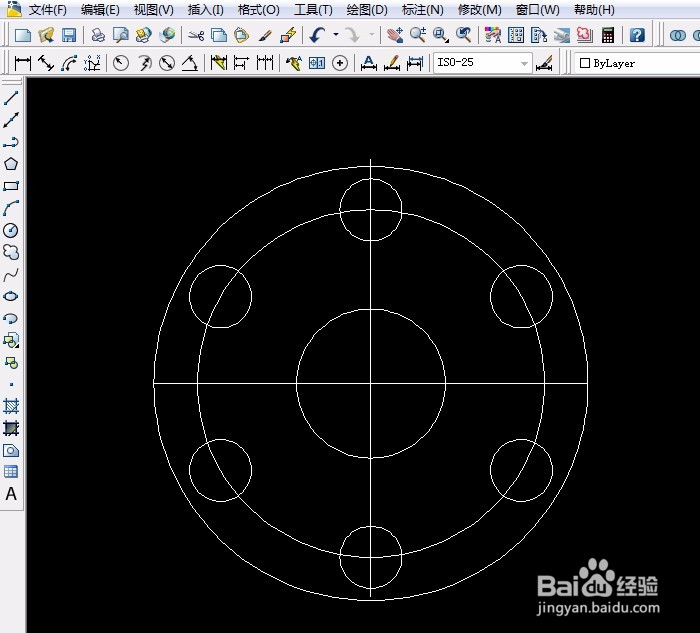
Task: Open the 修改(M) menu
Action: tap(479, 9)
